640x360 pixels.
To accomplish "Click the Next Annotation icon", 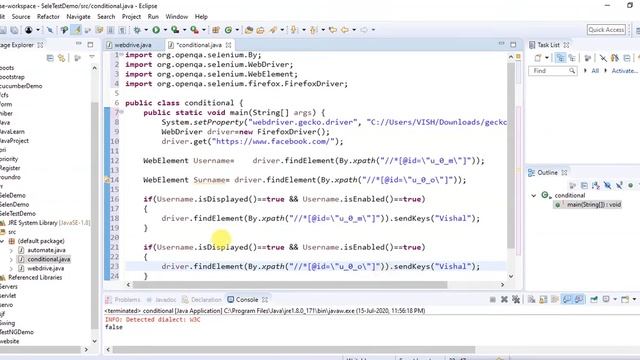I will pyautogui.click(x=294, y=30).
